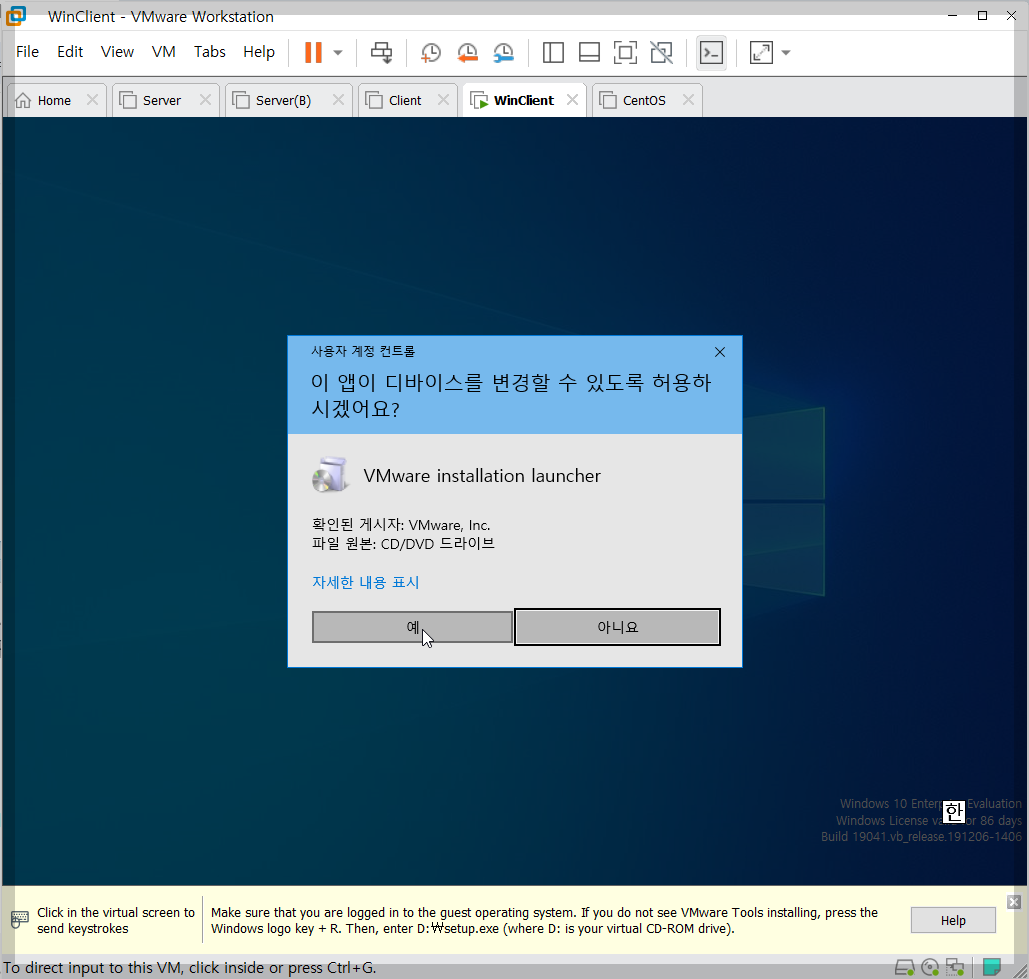Click the VMware Workstation logo icon
Image resolution: width=1029 pixels, height=979 pixels.
(x=15, y=15)
